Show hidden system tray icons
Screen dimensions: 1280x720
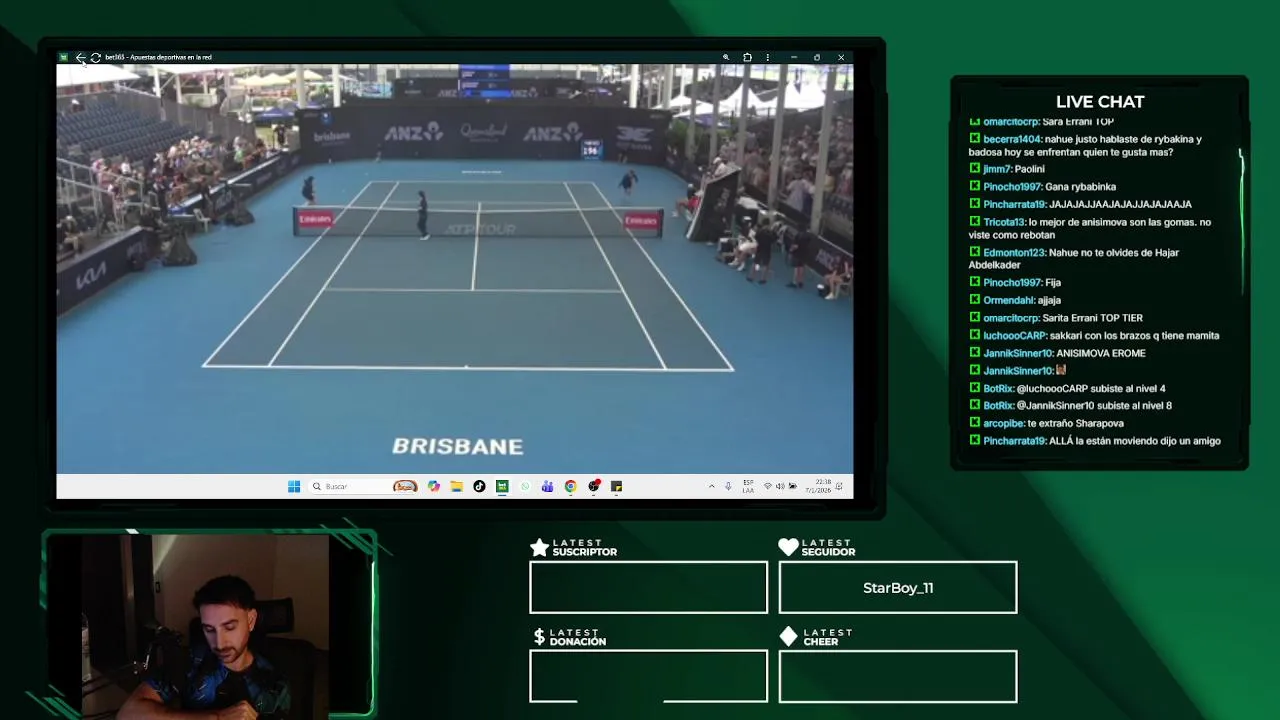point(711,486)
